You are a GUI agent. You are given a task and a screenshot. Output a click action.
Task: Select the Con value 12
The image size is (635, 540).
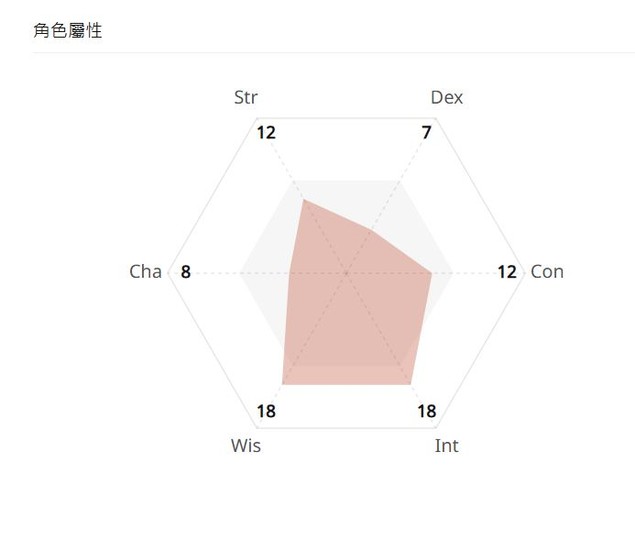click(x=507, y=272)
